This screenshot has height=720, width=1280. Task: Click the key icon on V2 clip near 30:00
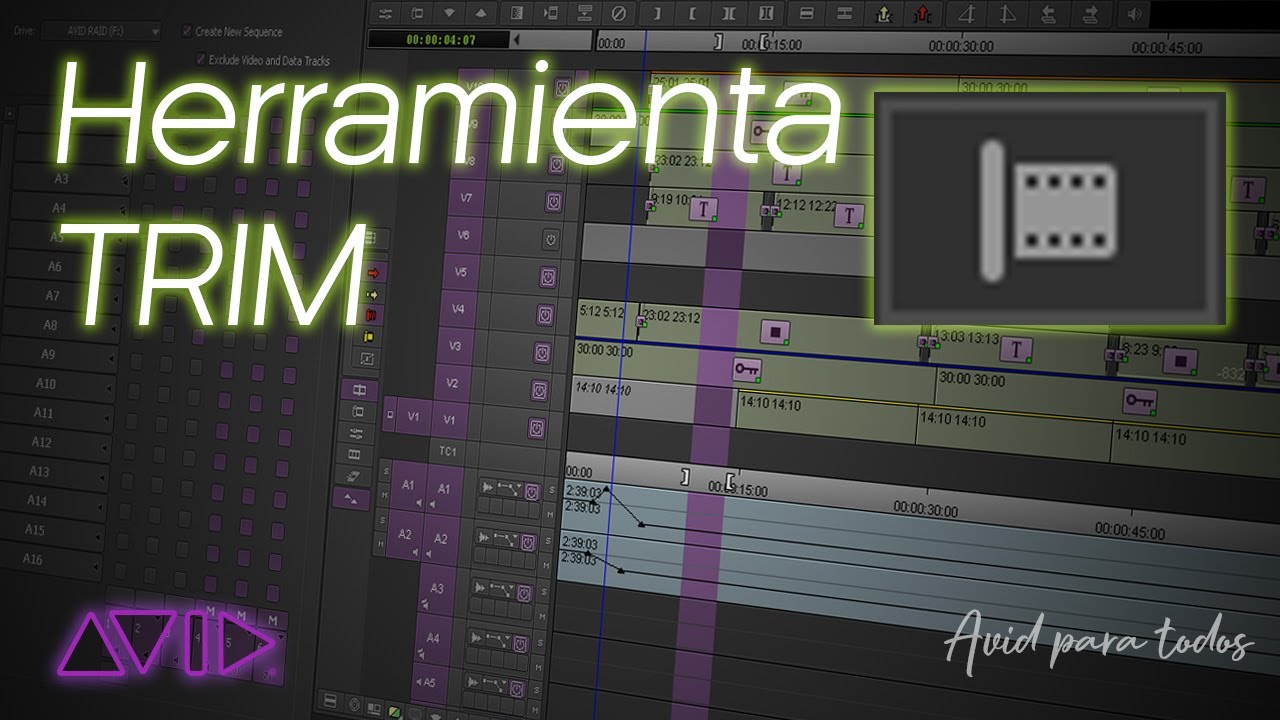pos(747,369)
